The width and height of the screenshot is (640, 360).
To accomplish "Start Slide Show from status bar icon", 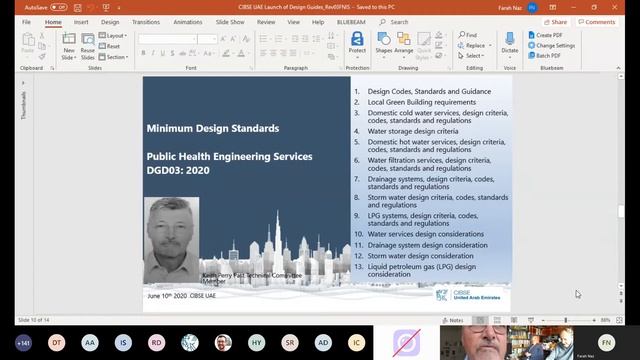I will point(531,320).
